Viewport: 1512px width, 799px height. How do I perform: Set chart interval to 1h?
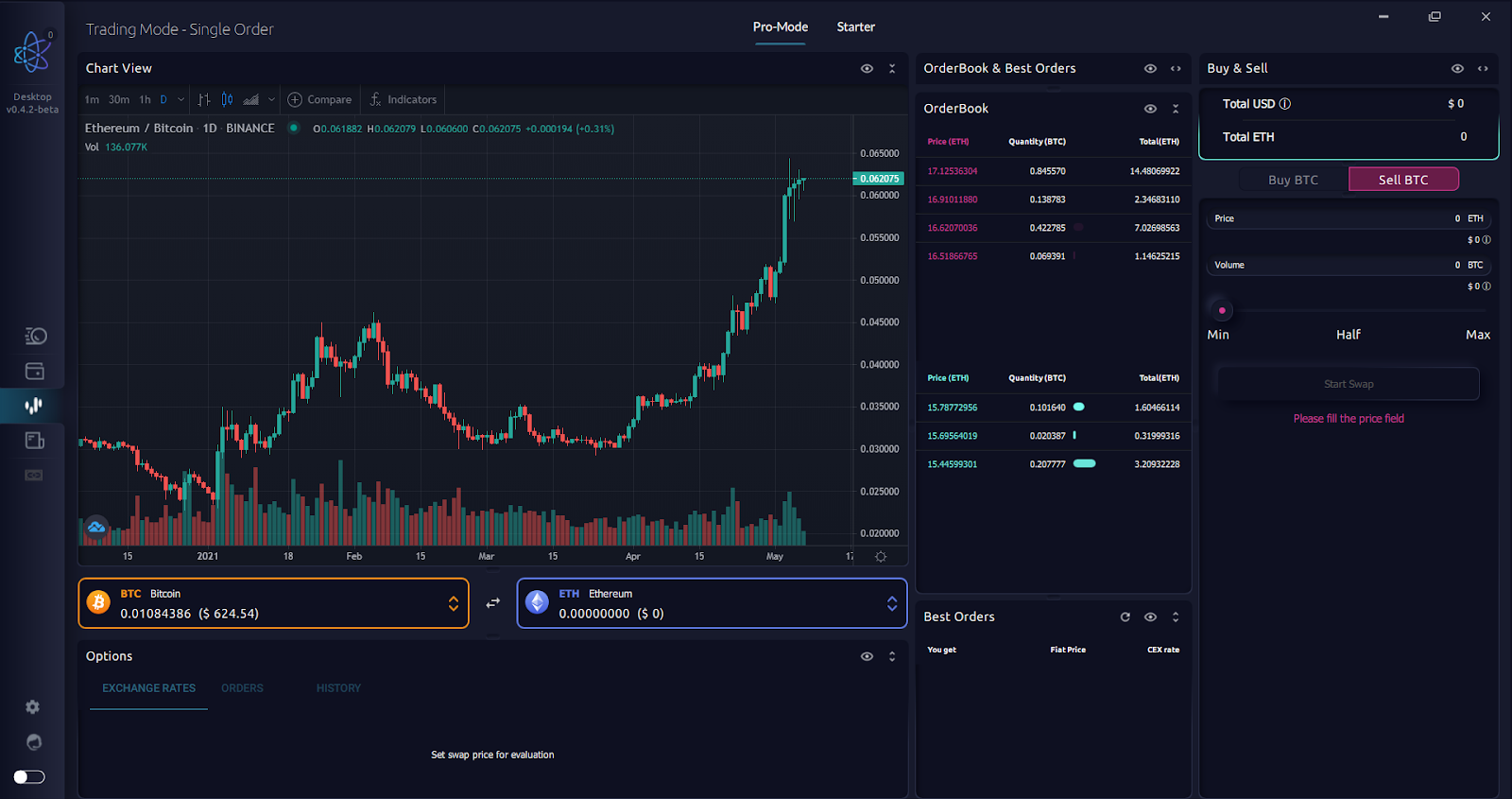(x=145, y=99)
